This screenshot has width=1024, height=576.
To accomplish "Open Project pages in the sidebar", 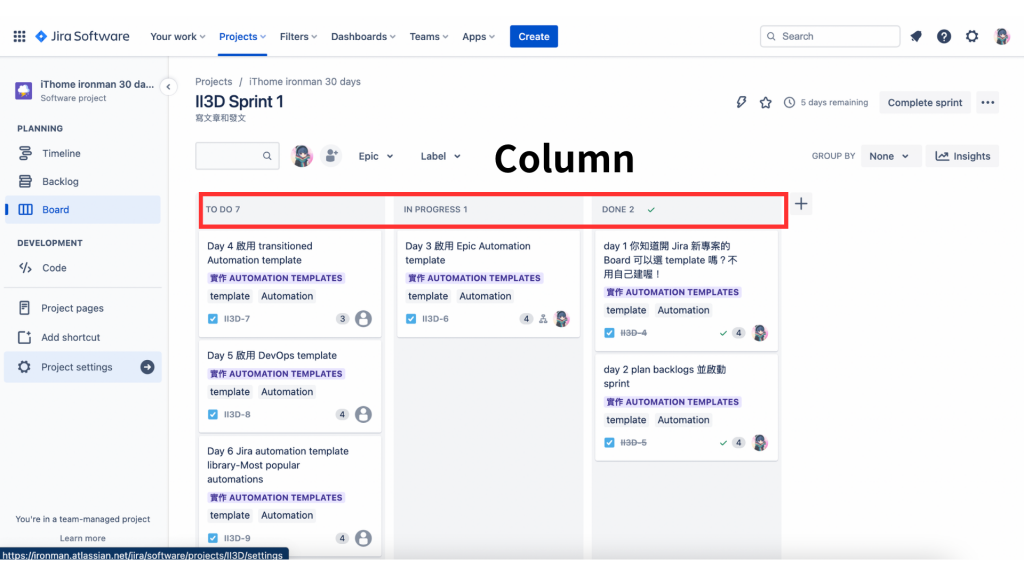I will (82, 308).
